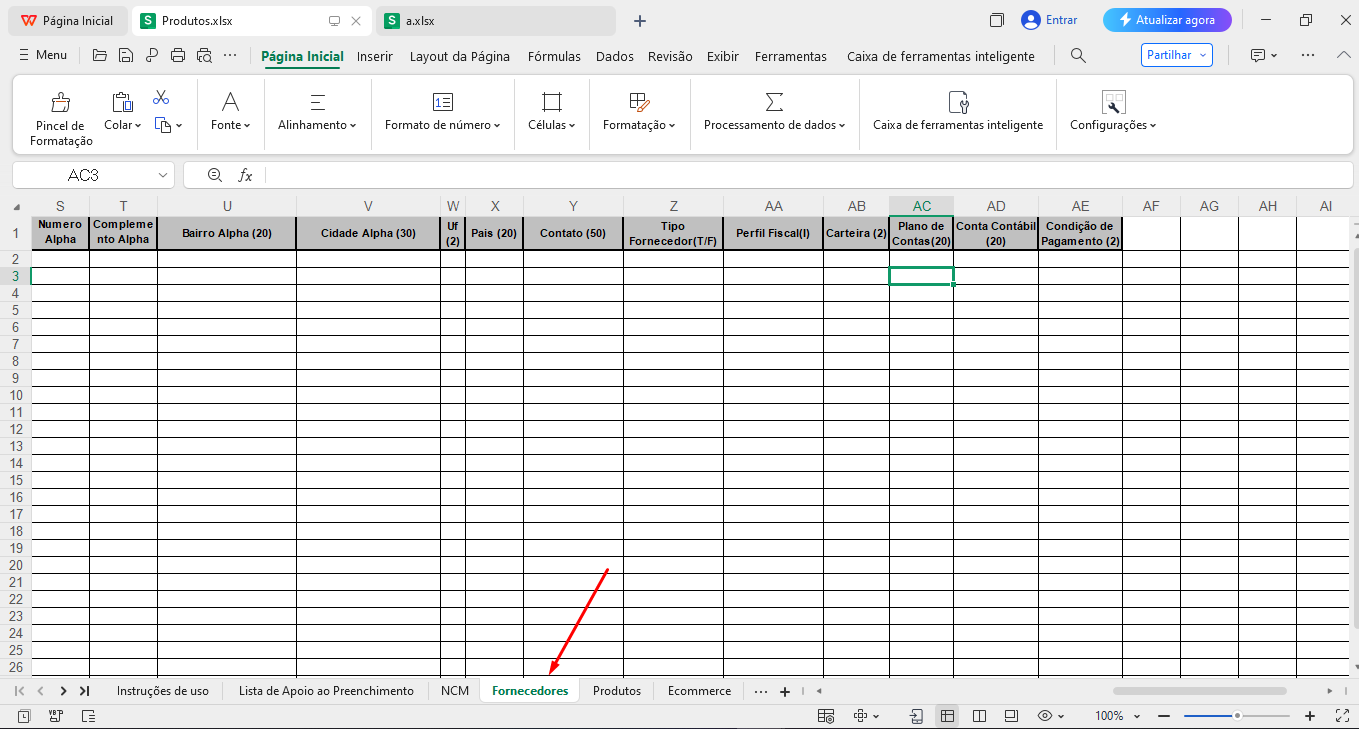Click the Pincel de Formatação icon
This screenshot has width=1359, height=729.
coord(60,102)
